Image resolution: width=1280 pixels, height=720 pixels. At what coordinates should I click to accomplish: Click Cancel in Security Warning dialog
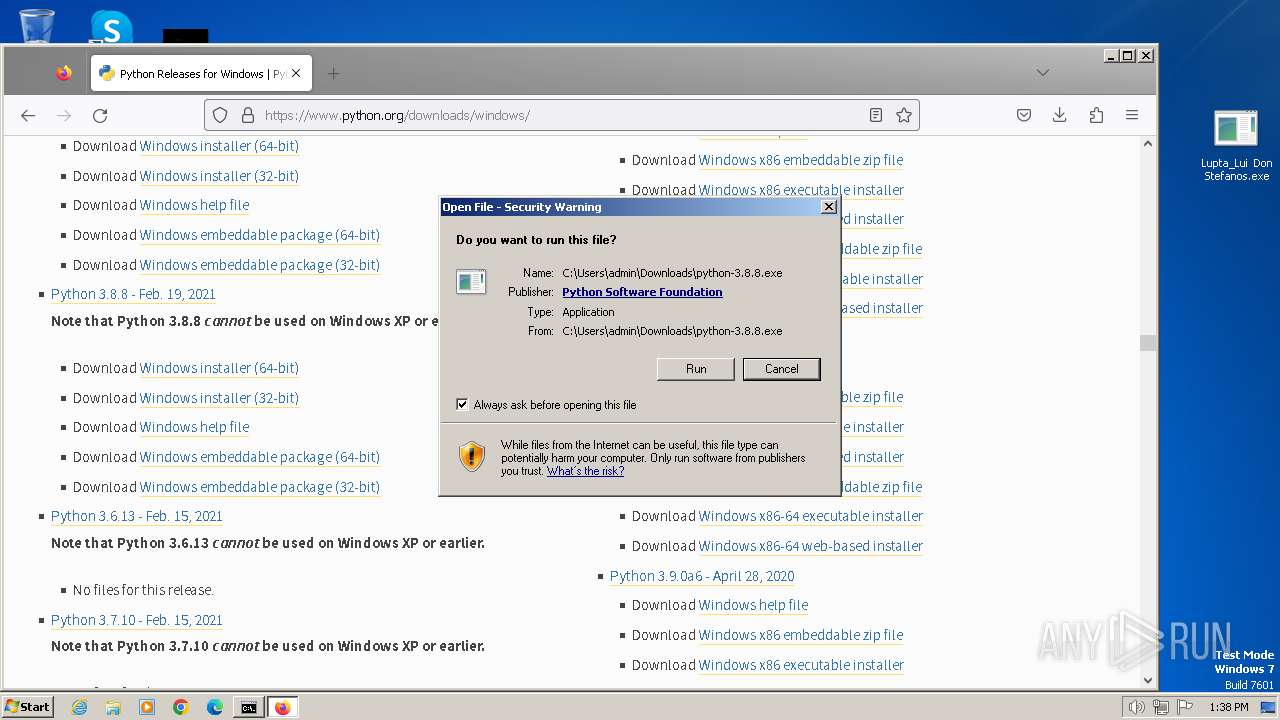click(x=781, y=369)
